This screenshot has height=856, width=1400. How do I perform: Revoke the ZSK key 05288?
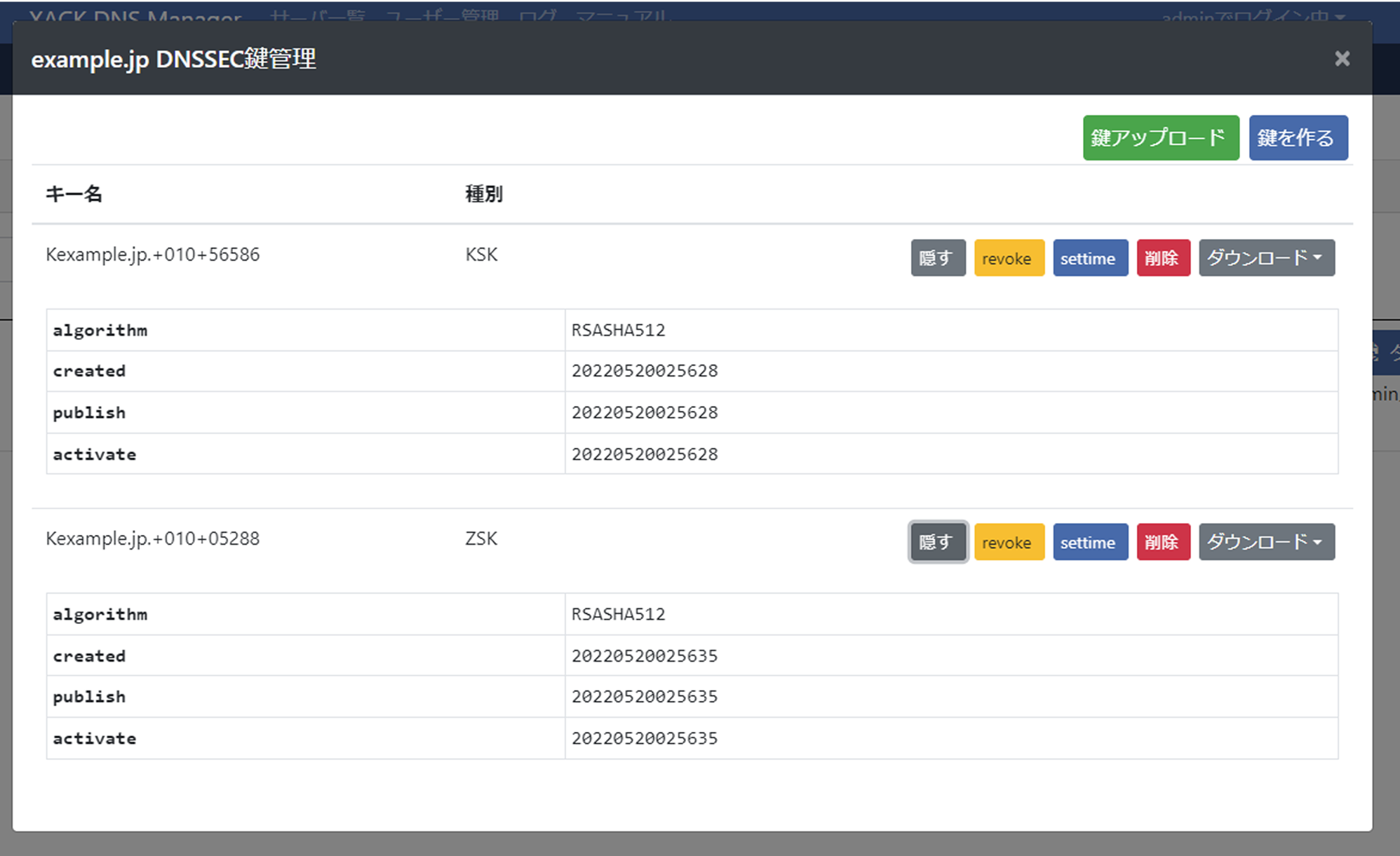1009,542
